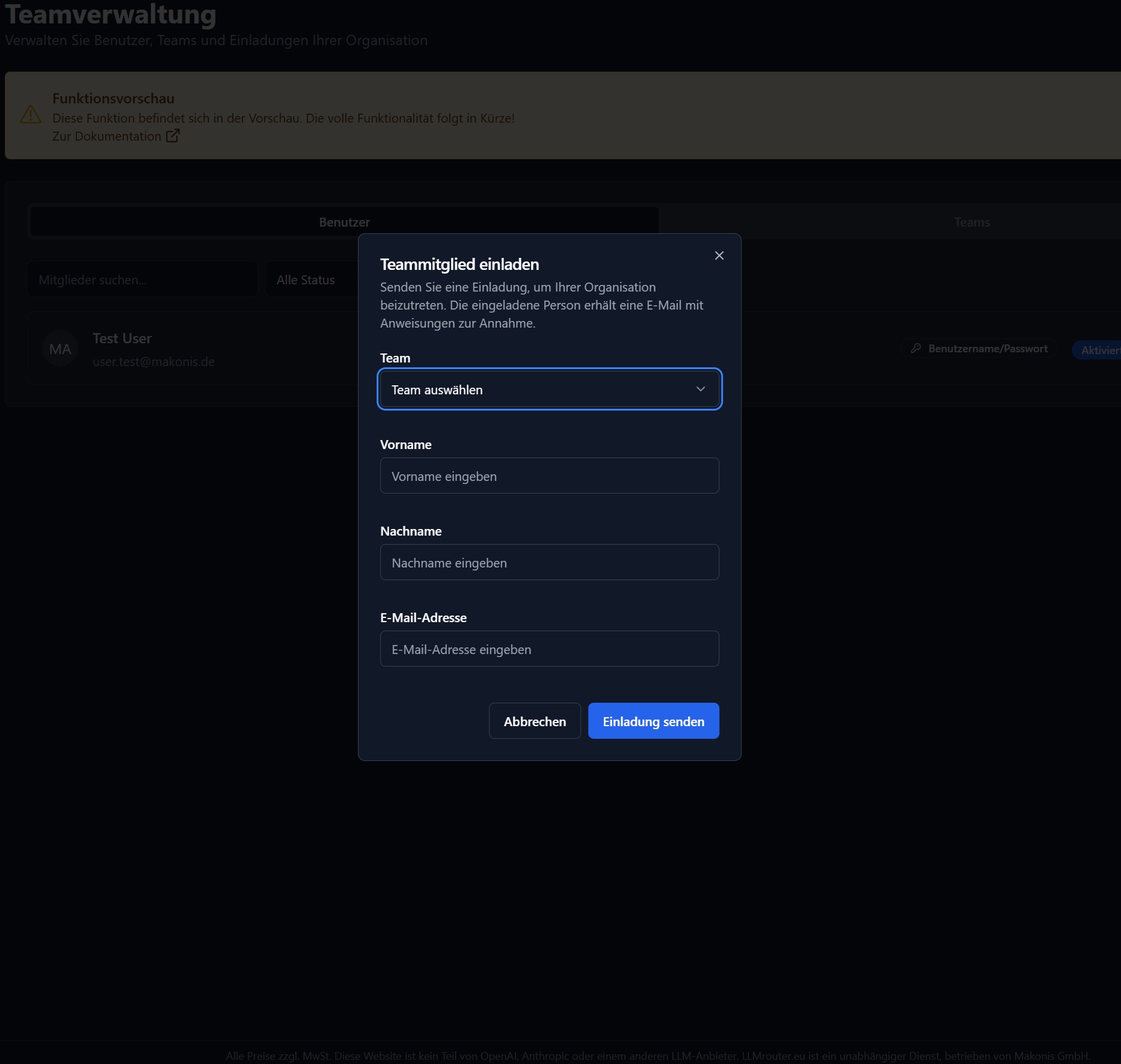Switch to the Benutzer tab
The width and height of the screenshot is (1121, 1064).
[344, 222]
